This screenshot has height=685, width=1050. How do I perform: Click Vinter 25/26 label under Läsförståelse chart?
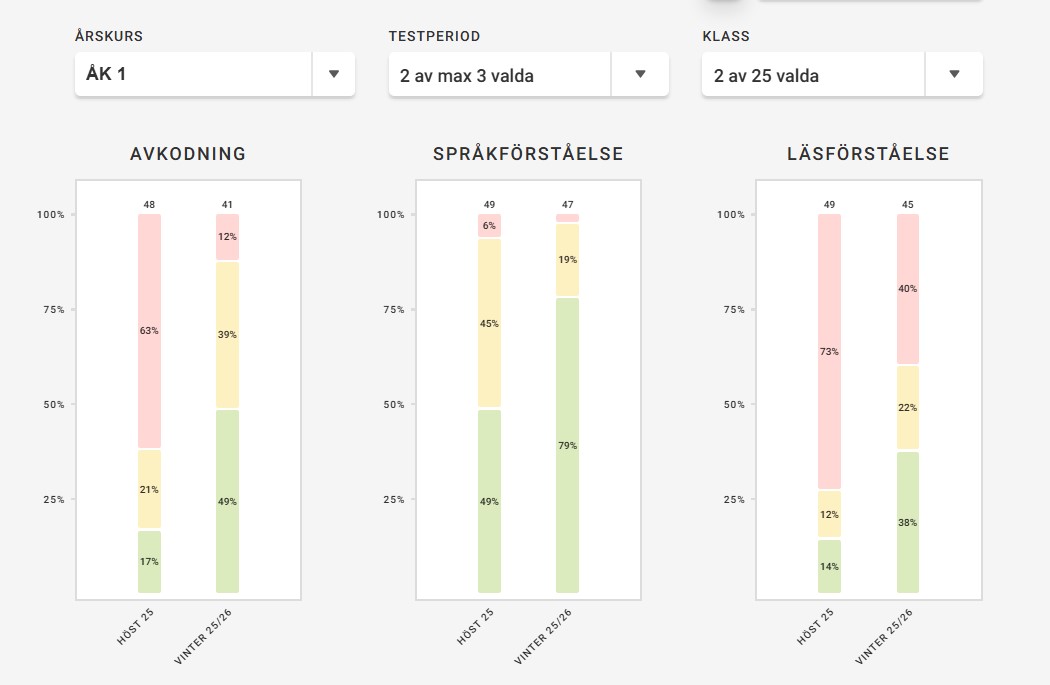[x=885, y=637]
